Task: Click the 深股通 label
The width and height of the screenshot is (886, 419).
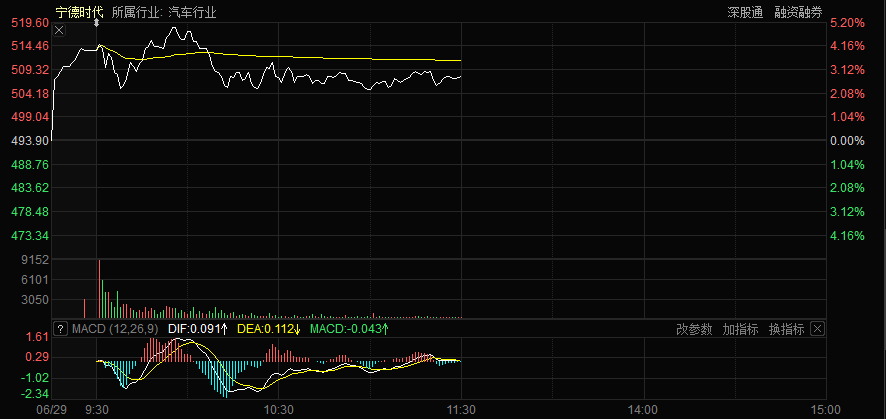Action: (745, 12)
